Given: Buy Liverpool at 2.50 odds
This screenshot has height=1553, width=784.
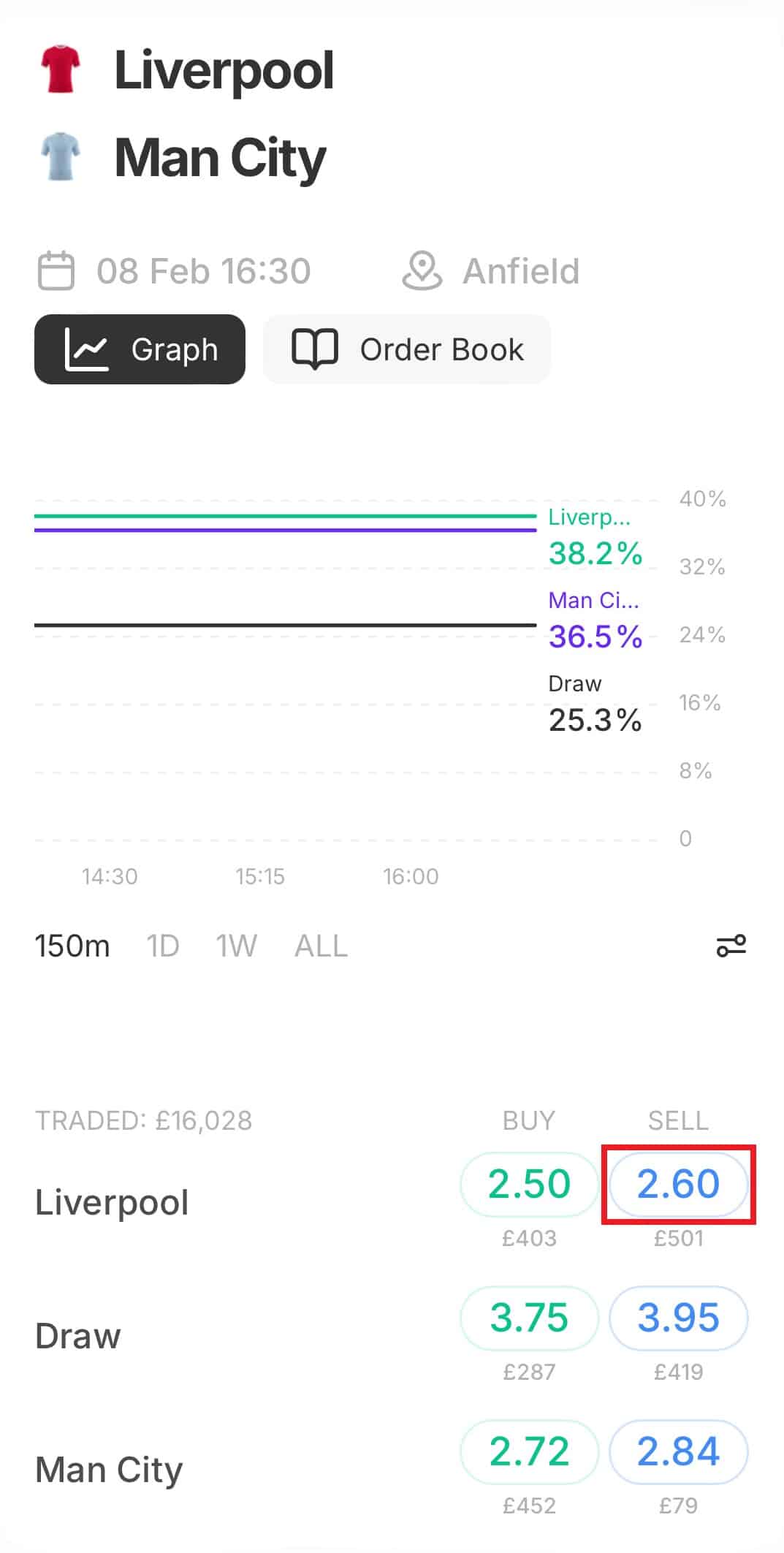Looking at the screenshot, I should coord(529,1184).
